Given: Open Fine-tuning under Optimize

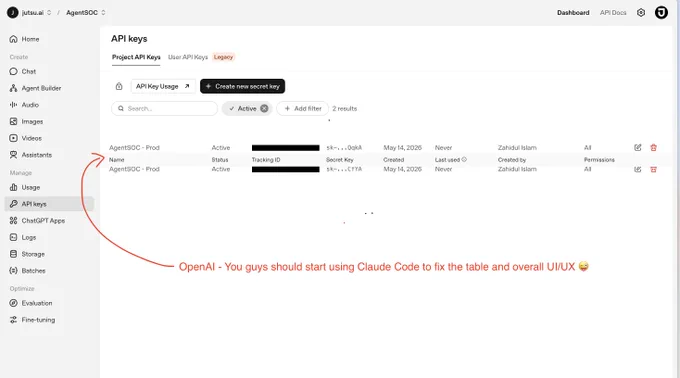Looking at the screenshot, I should (33, 320).
